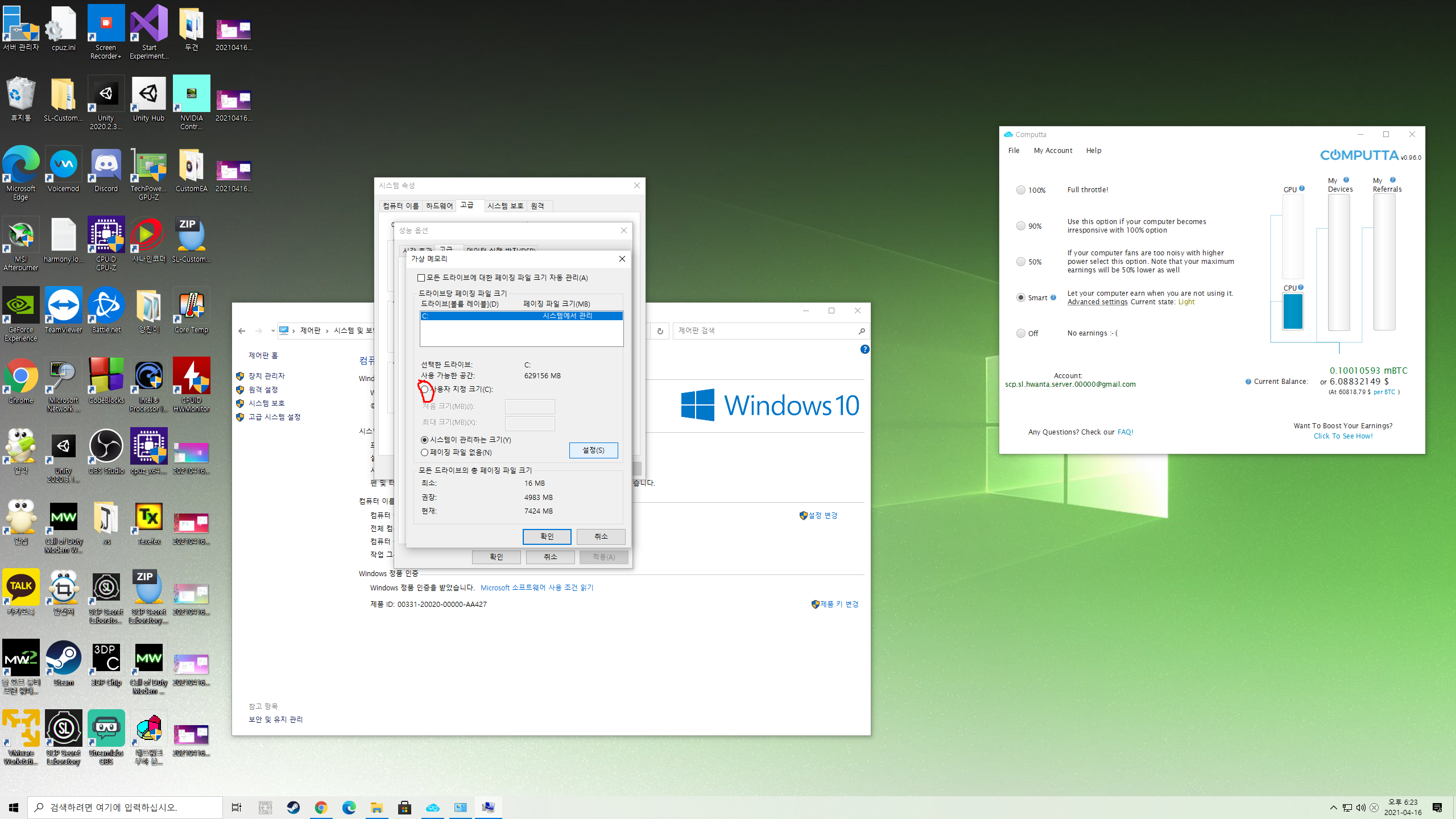Open the taskbar notification center
Image resolution: width=1456 pixels, height=819 pixels.
1437,807
